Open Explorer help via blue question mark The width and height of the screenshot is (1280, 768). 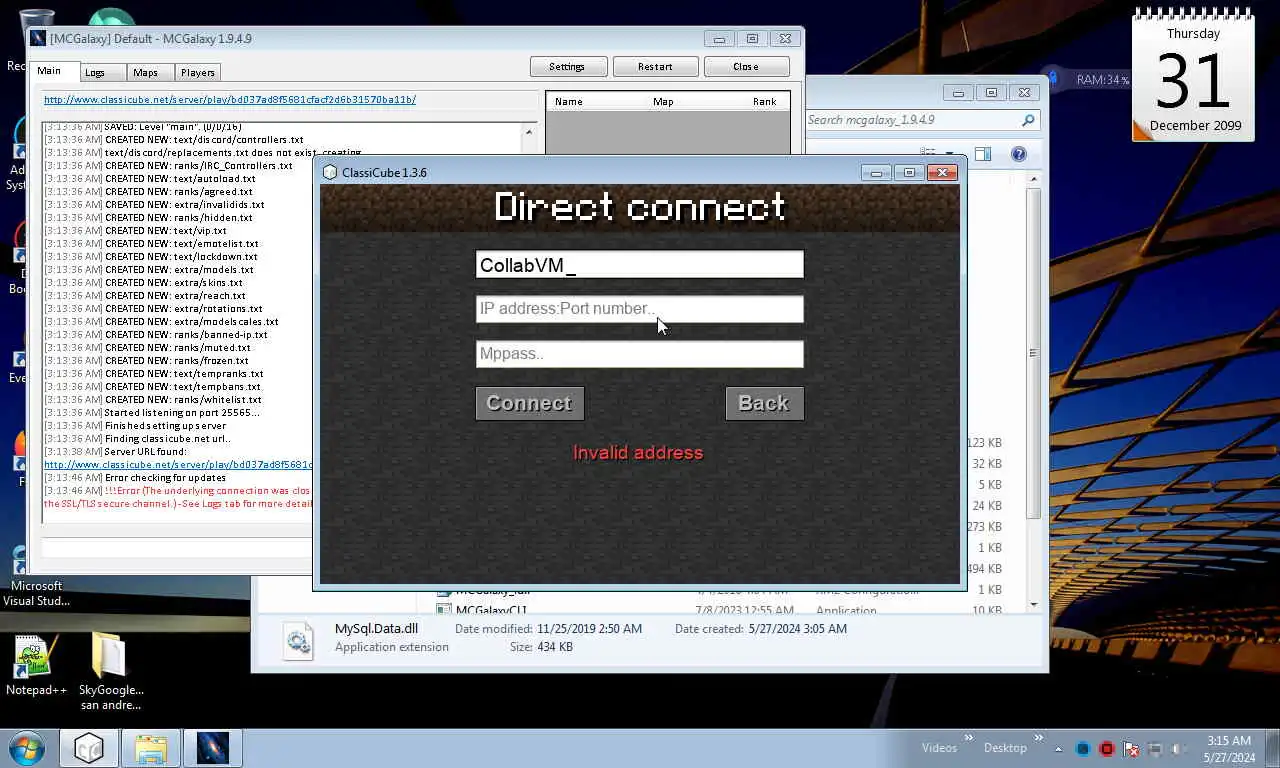point(1018,154)
